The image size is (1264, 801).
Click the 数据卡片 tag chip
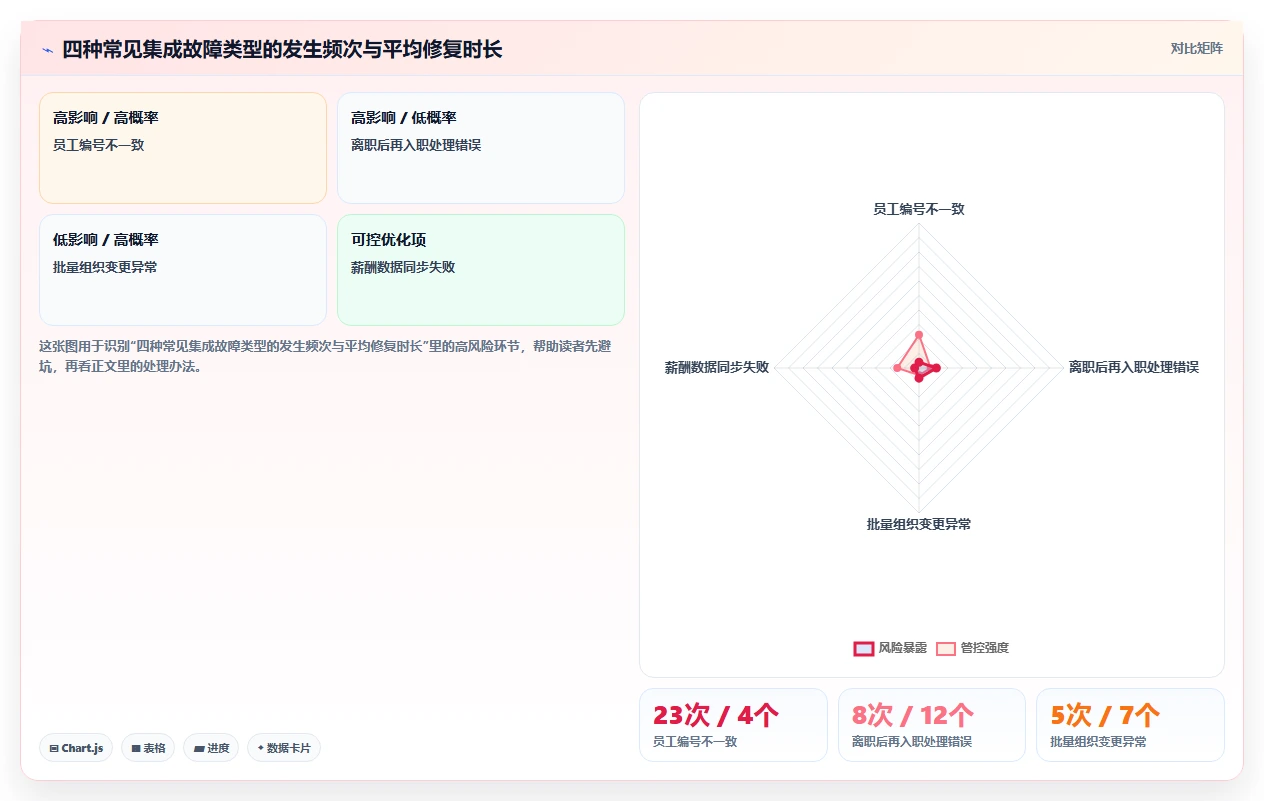(x=284, y=748)
